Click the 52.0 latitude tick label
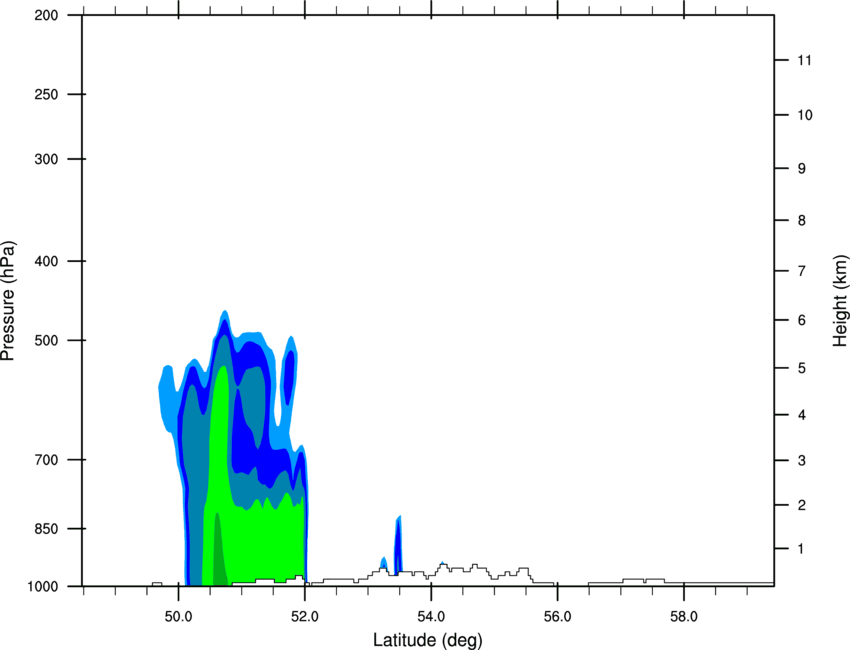Screen dimensions: 850x650 305,617
